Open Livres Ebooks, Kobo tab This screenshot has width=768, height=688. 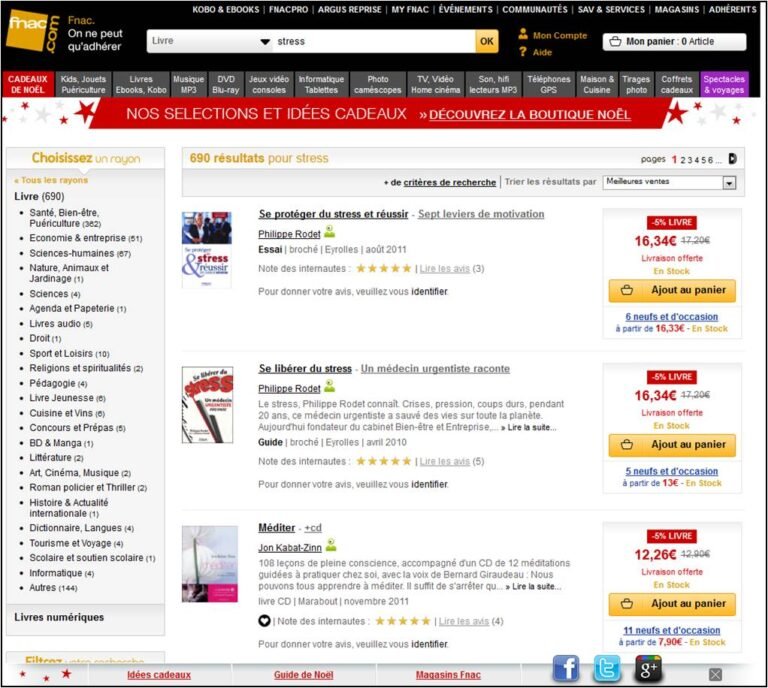click(x=141, y=84)
